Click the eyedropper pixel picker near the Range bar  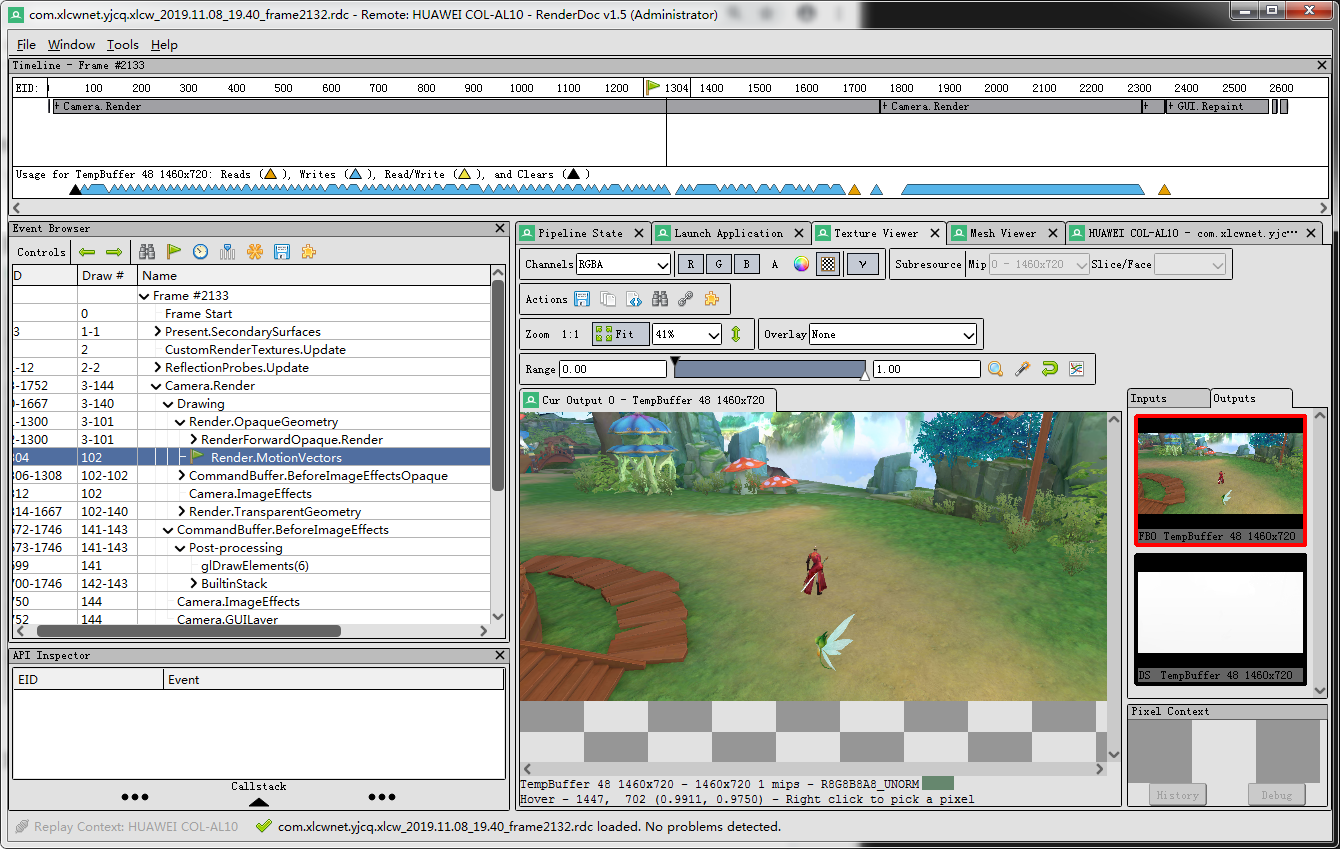pyautogui.click(x=1022, y=368)
